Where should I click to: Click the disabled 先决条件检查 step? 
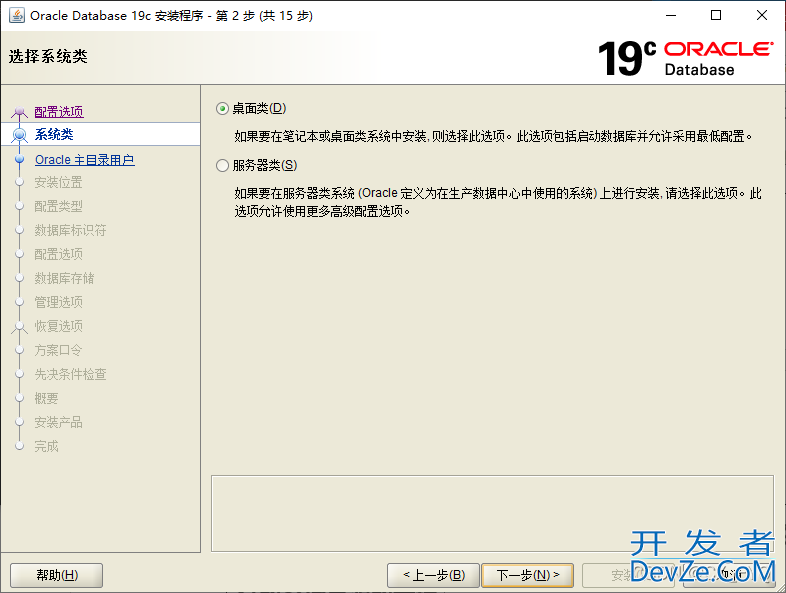click(70, 374)
